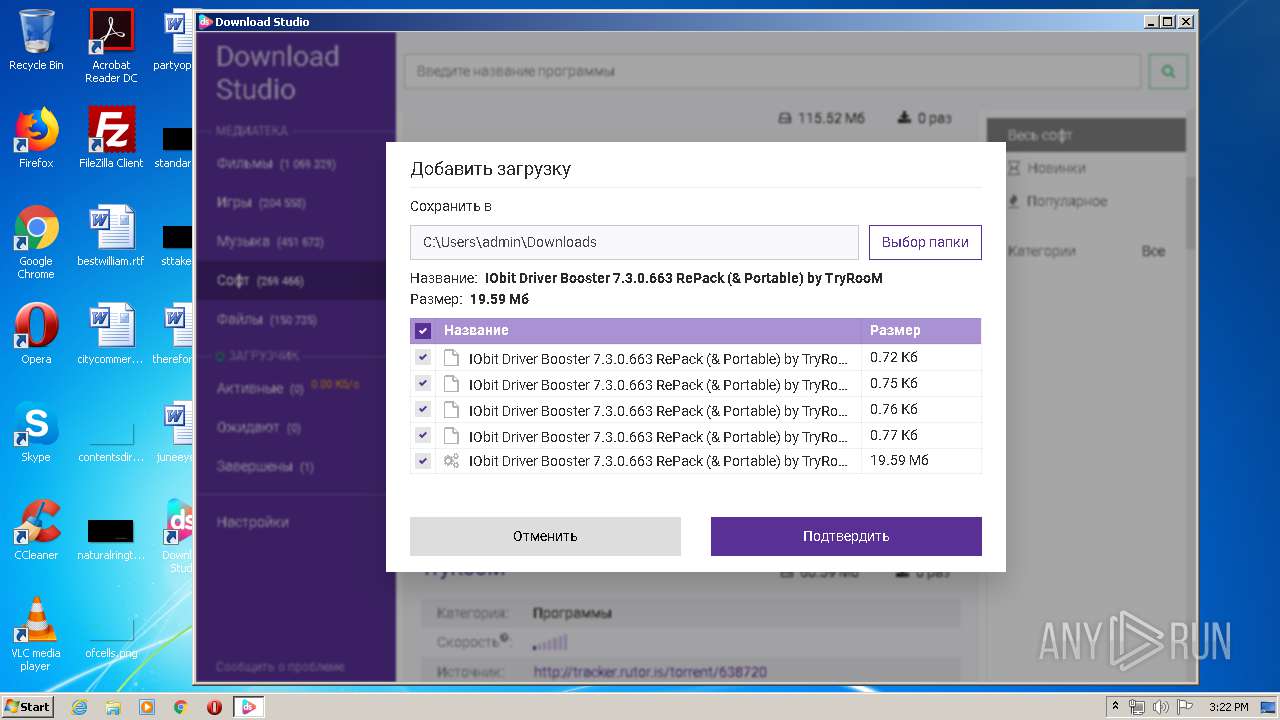
Task: Open the Opera desktop icon
Action: point(36,334)
